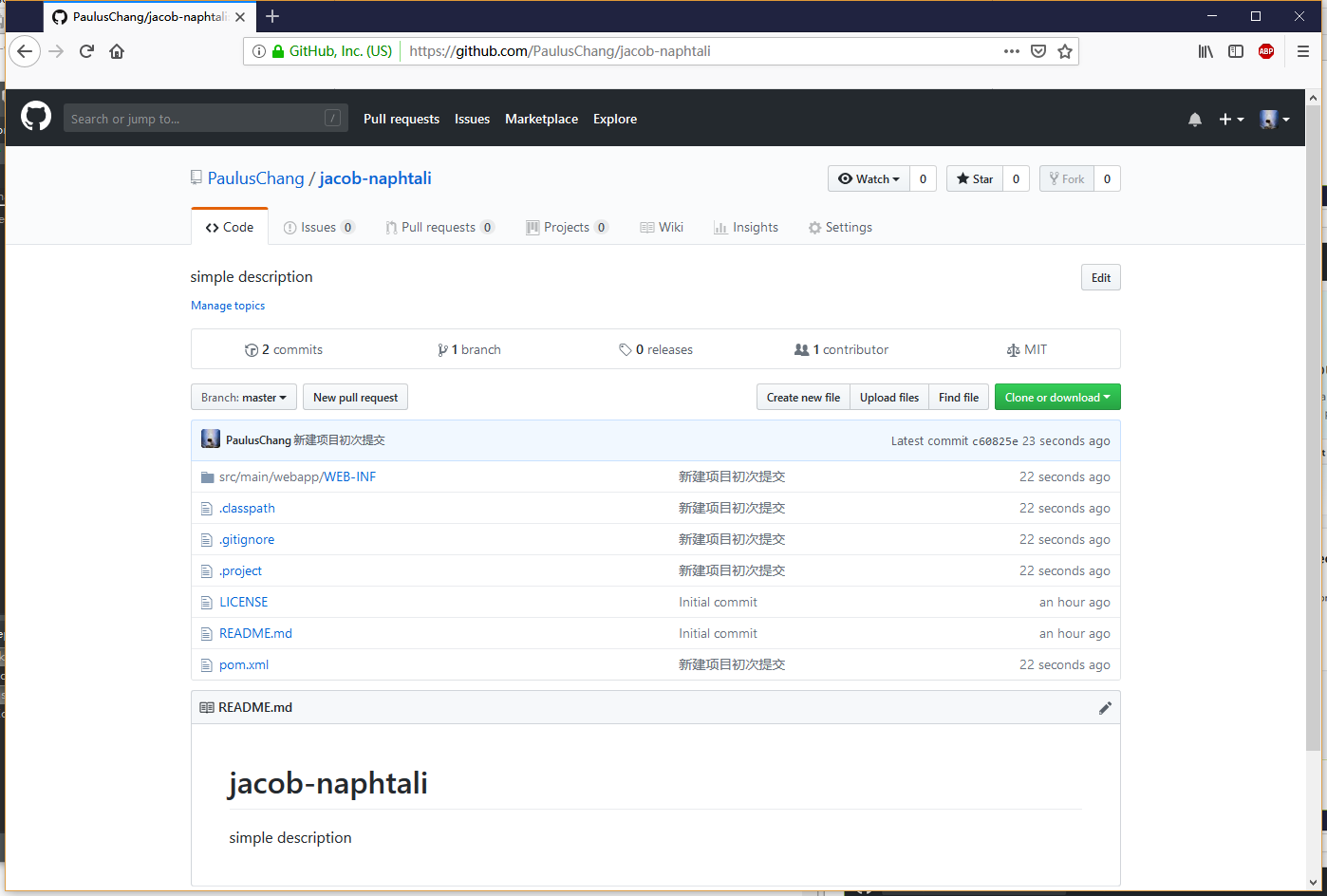
Task: Save page to Pocket icon
Action: coord(1038,51)
